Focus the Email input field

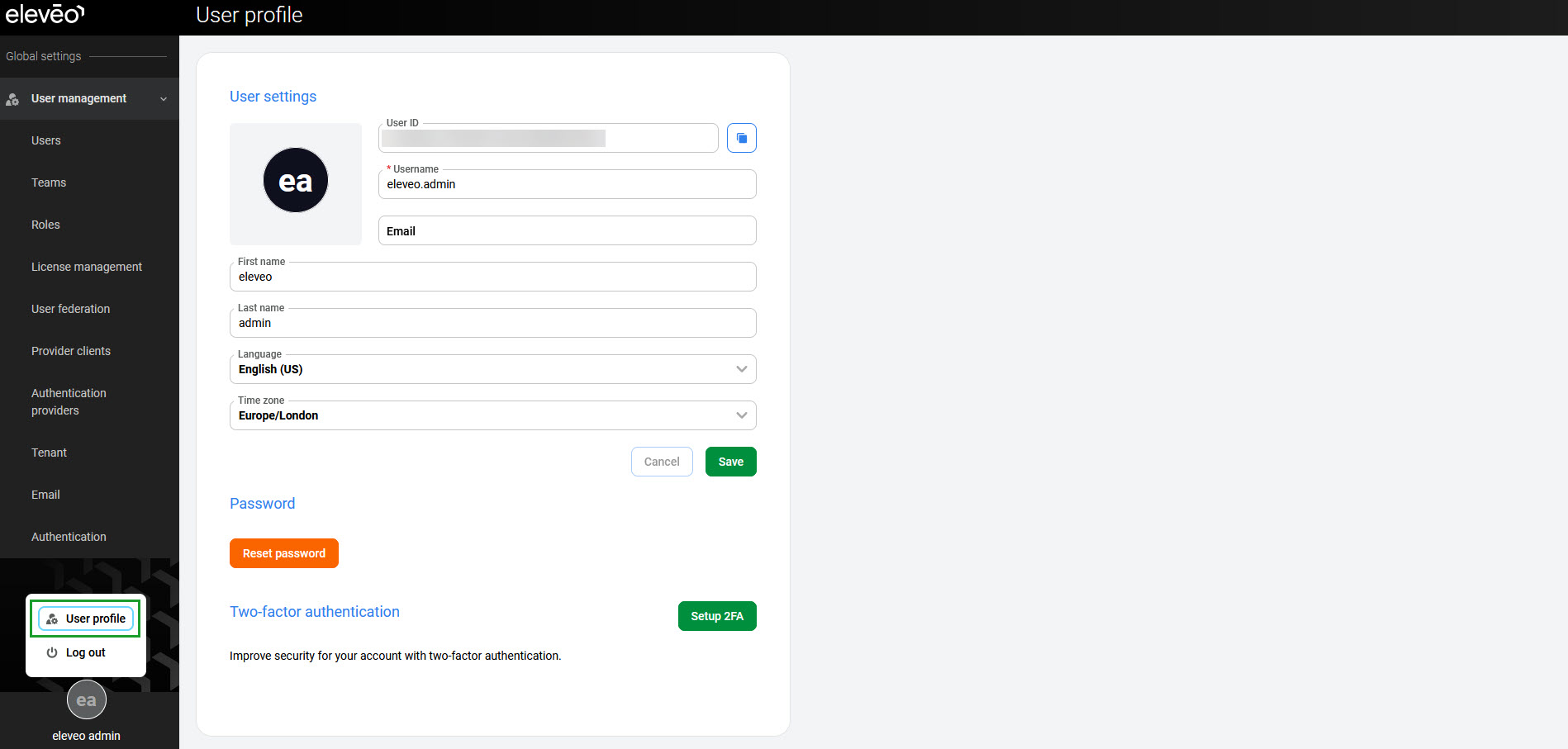567,231
